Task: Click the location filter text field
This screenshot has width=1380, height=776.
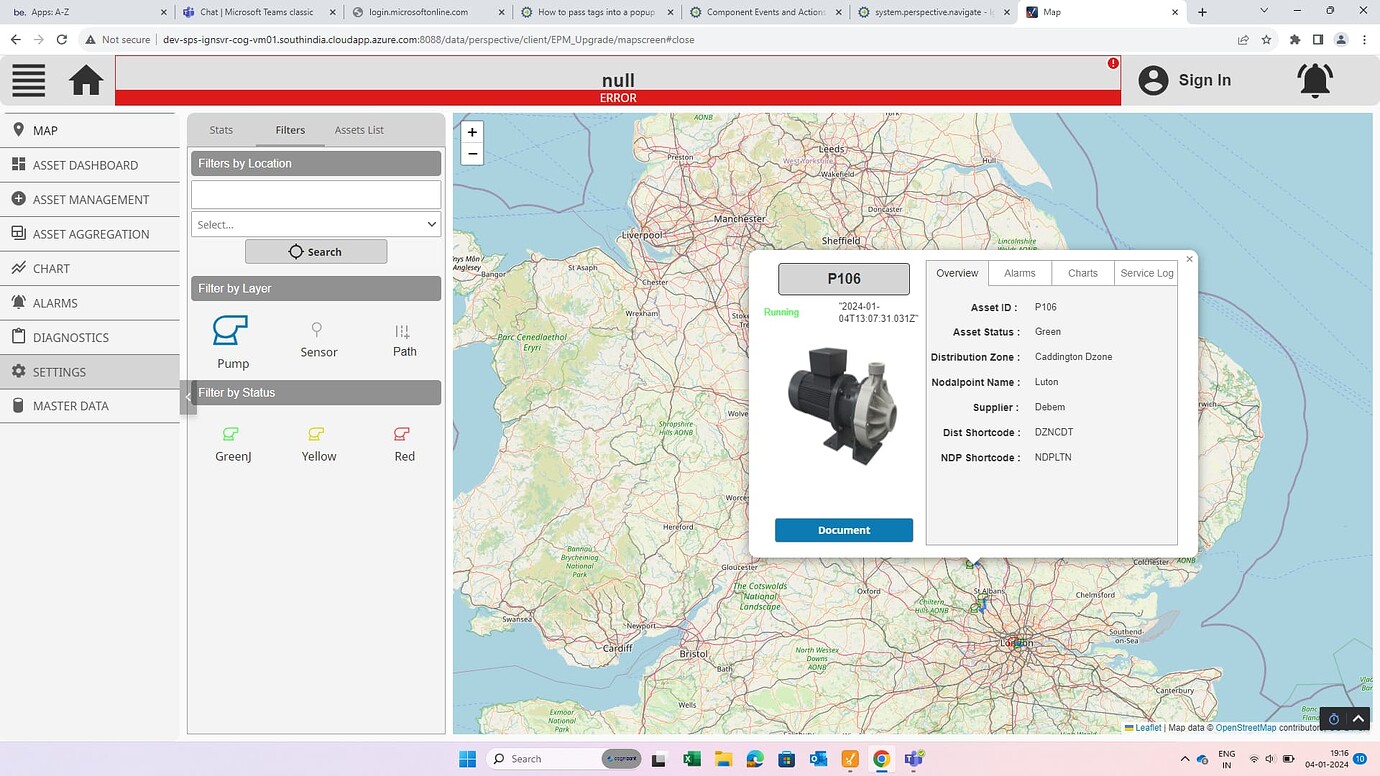Action: (x=316, y=194)
